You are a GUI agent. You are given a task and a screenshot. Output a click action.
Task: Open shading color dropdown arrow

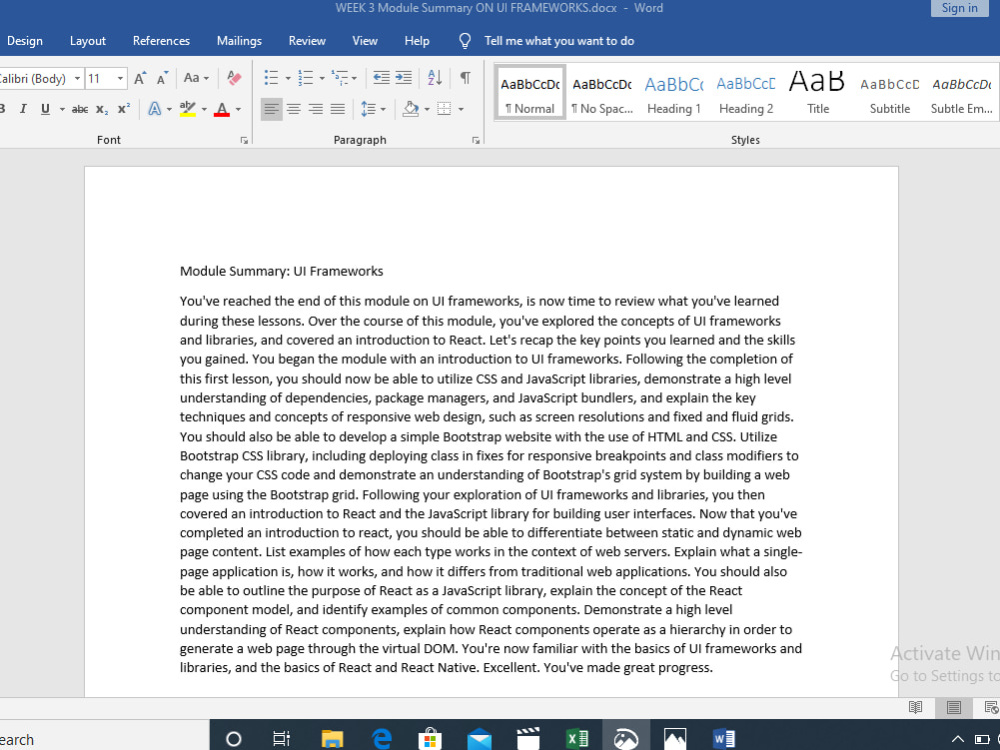427,109
